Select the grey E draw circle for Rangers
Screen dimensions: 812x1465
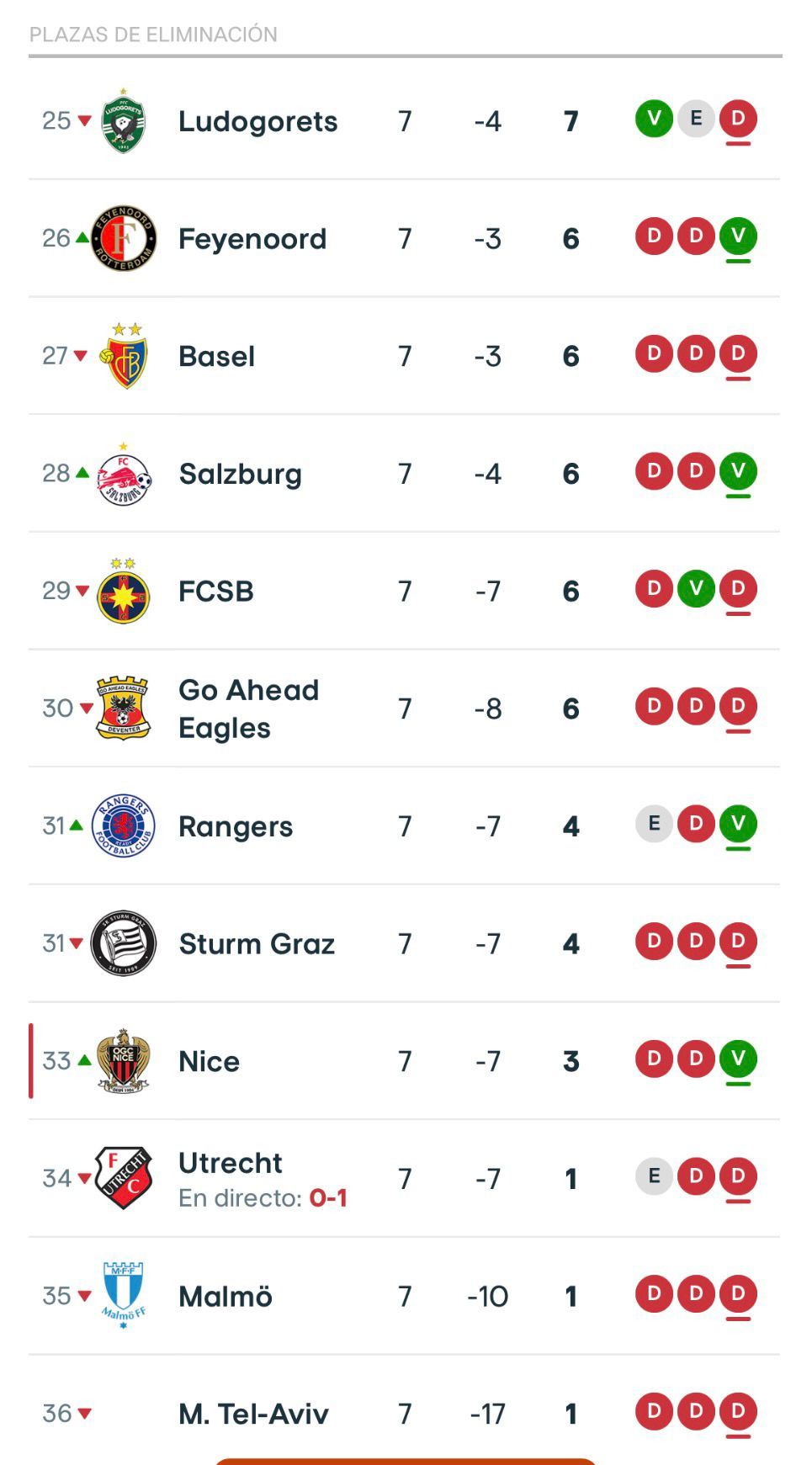pyautogui.click(x=653, y=825)
